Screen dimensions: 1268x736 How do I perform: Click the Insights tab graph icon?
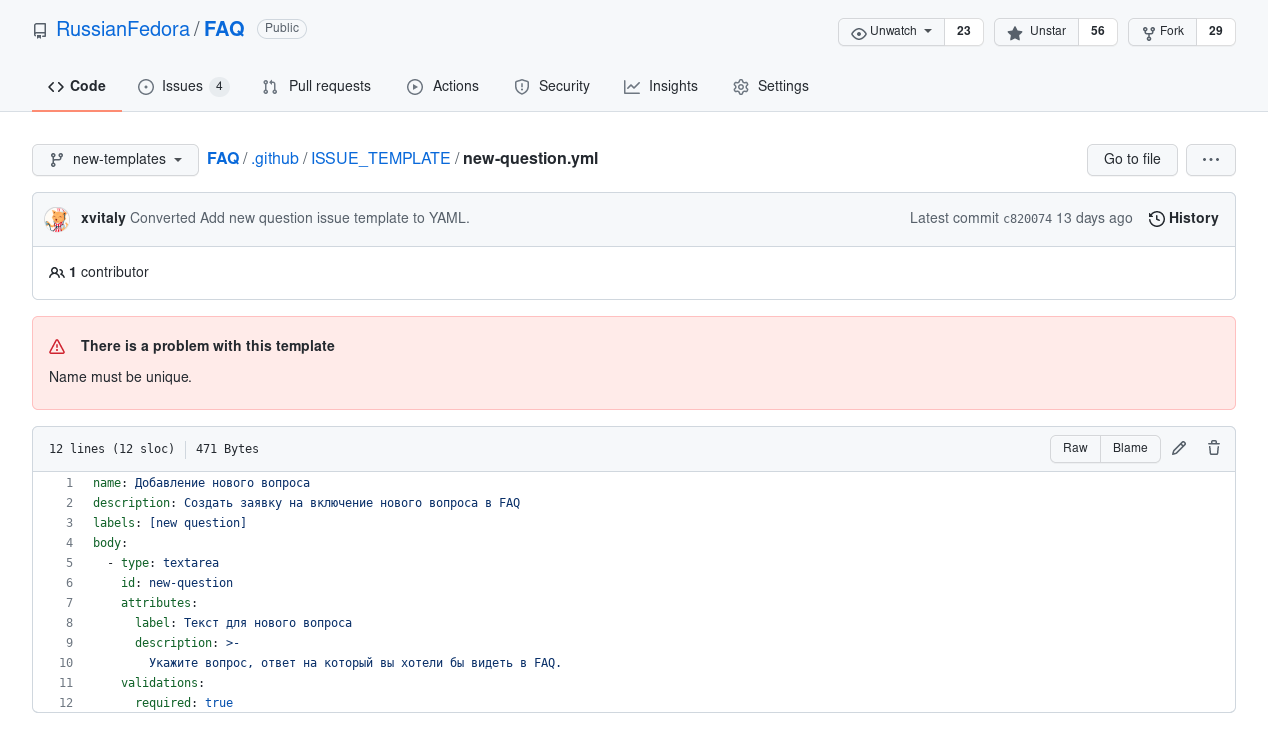pos(632,87)
